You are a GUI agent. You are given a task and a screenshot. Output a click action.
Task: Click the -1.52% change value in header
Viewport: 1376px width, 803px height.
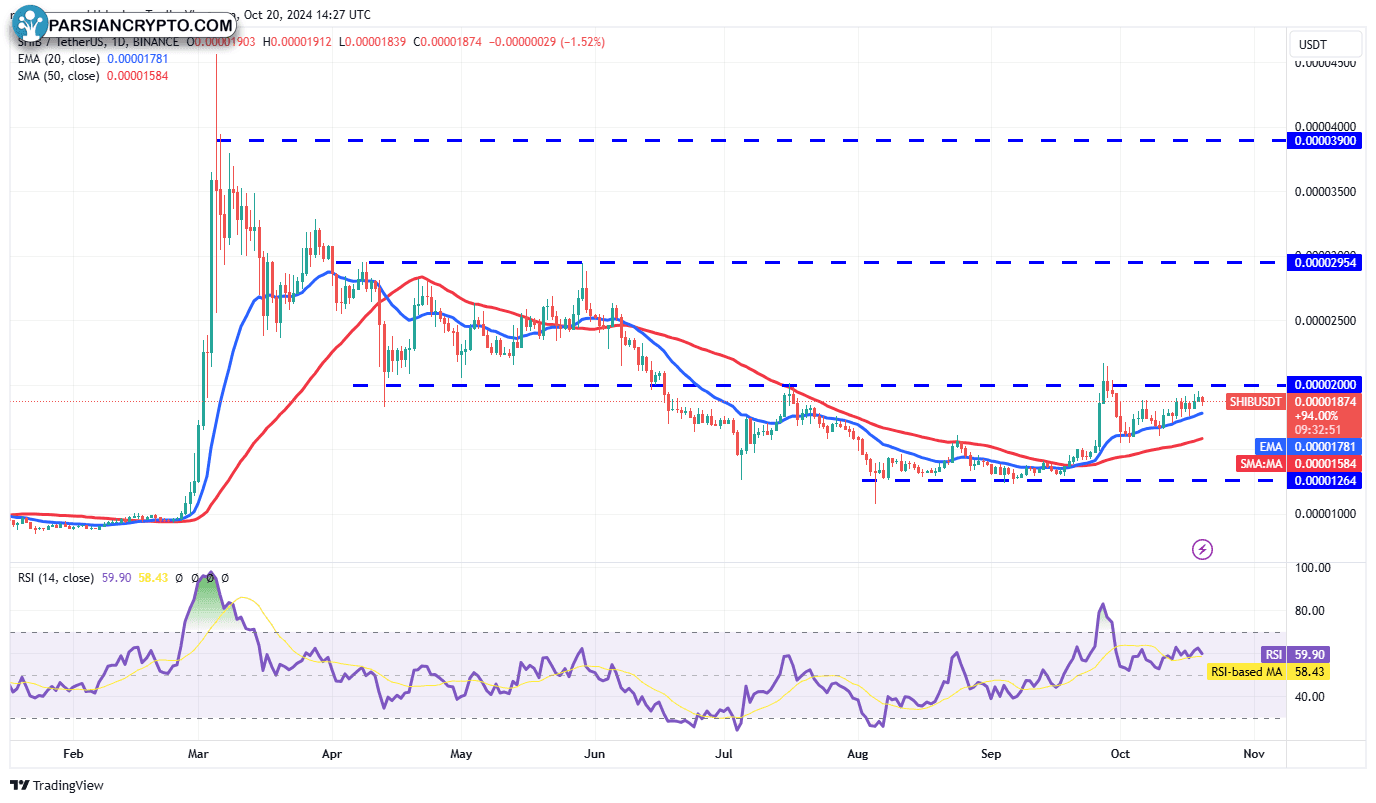(x=582, y=42)
